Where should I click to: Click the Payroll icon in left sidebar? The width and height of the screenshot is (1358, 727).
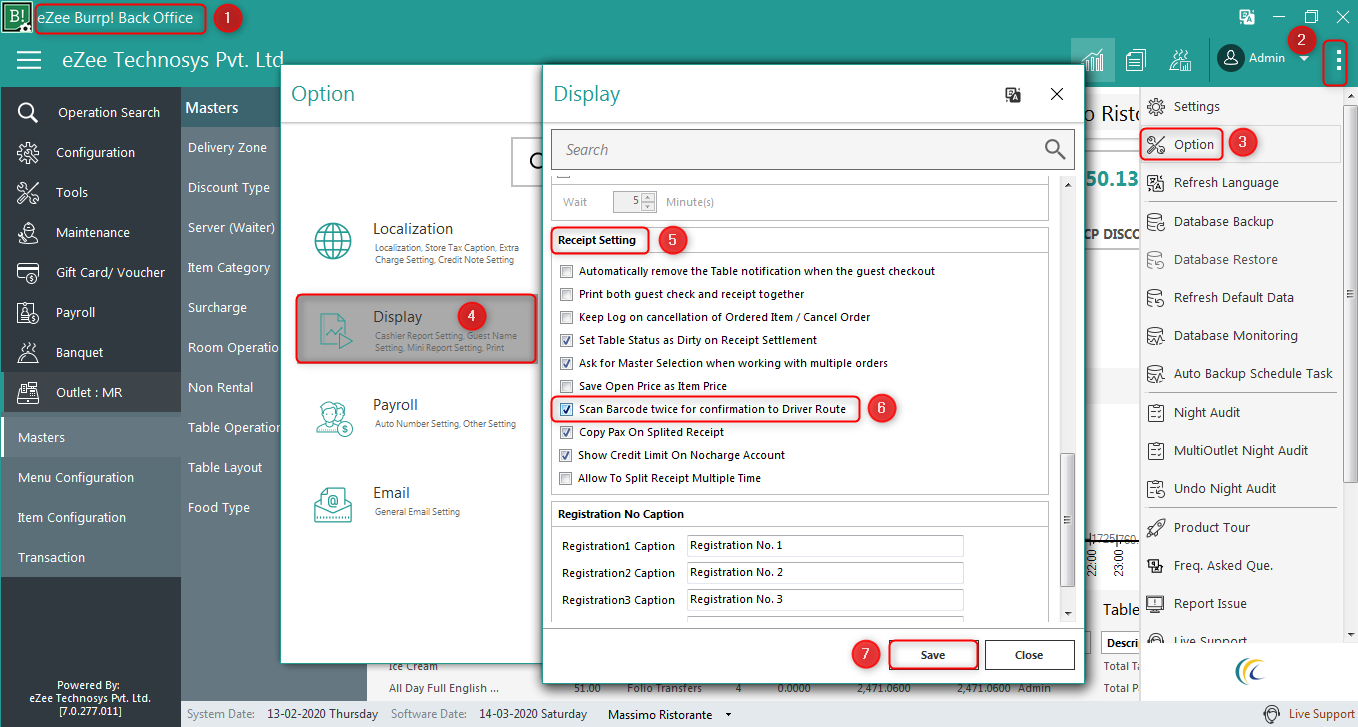pyautogui.click(x=28, y=312)
